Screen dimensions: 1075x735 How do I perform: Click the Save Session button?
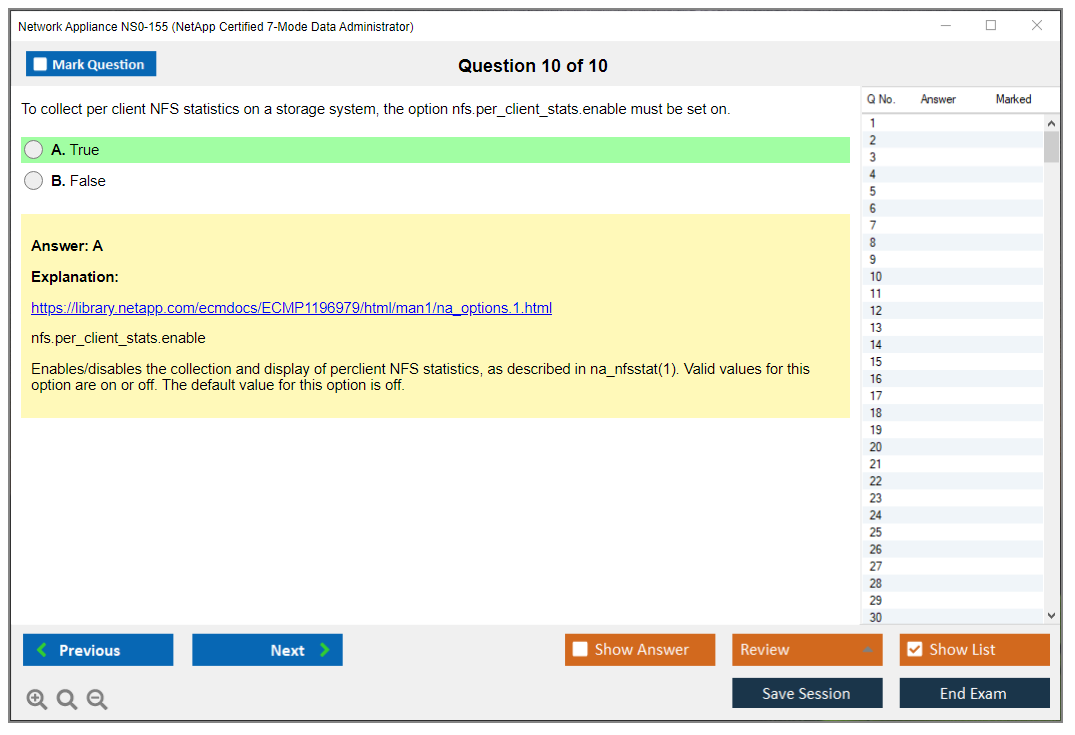pyautogui.click(x=806, y=694)
